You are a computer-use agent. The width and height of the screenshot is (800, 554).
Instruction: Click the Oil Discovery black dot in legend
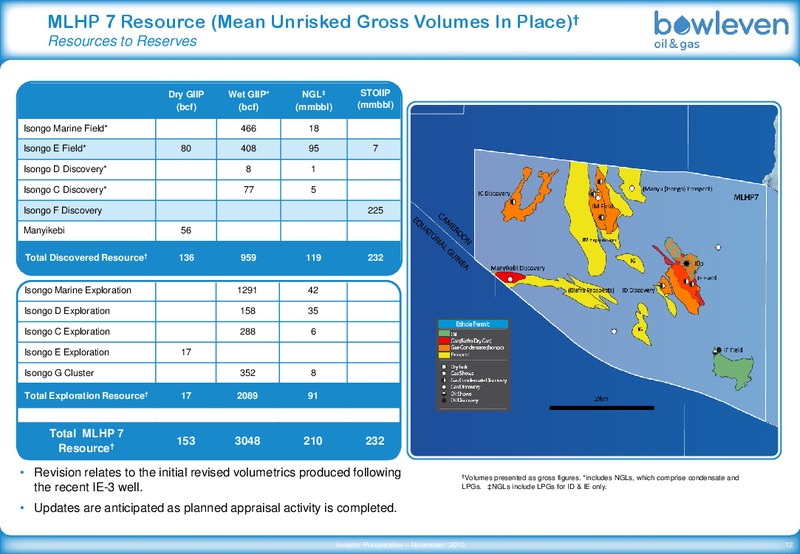coord(443,400)
